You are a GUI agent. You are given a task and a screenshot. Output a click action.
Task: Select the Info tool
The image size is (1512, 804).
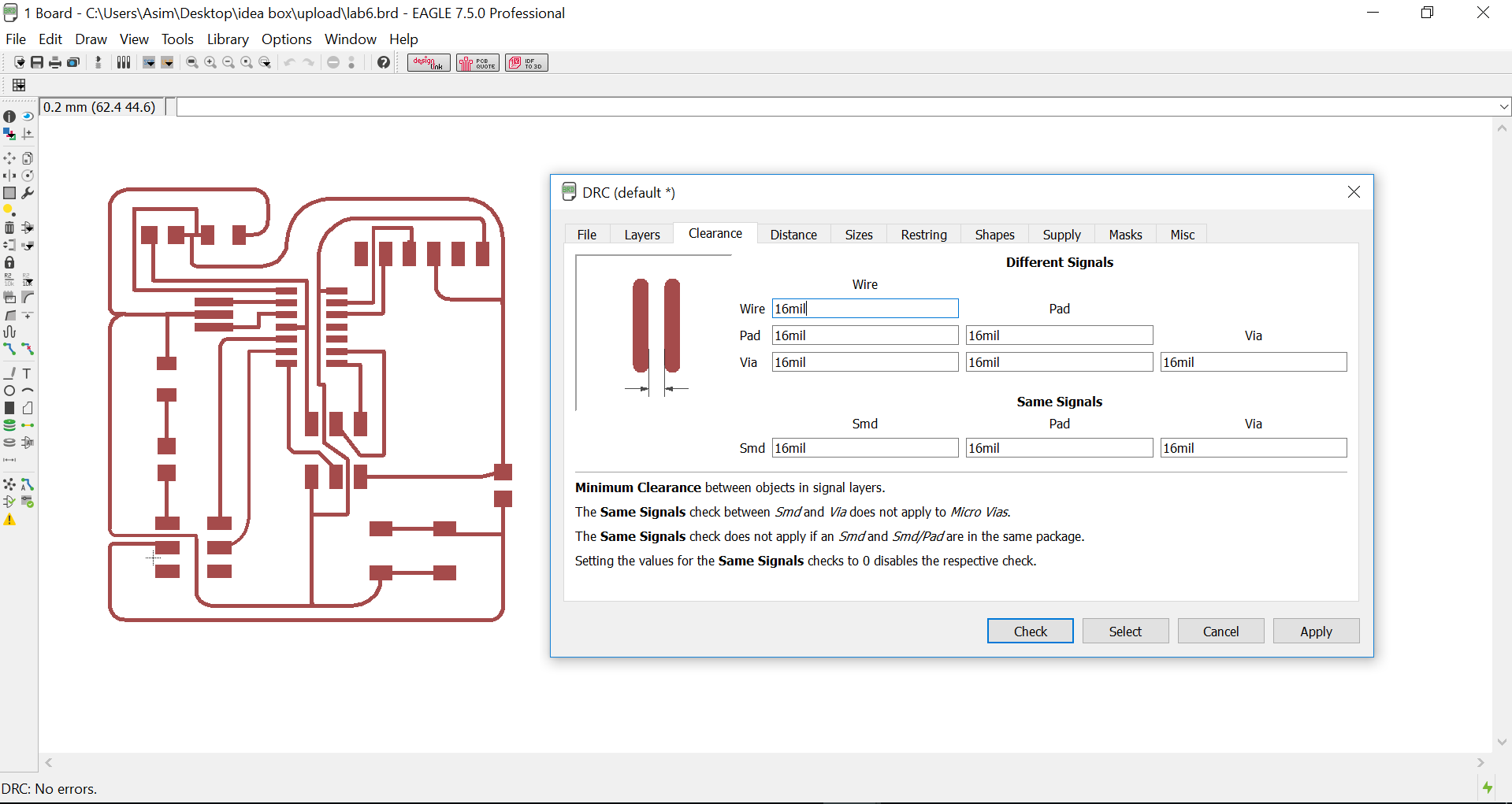[x=9, y=116]
